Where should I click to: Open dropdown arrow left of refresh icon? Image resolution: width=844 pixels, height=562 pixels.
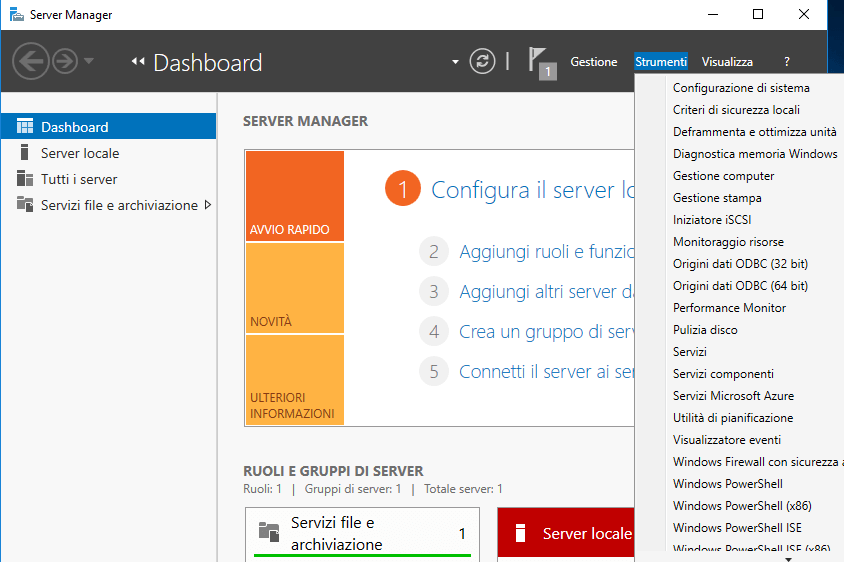[456, 62]
